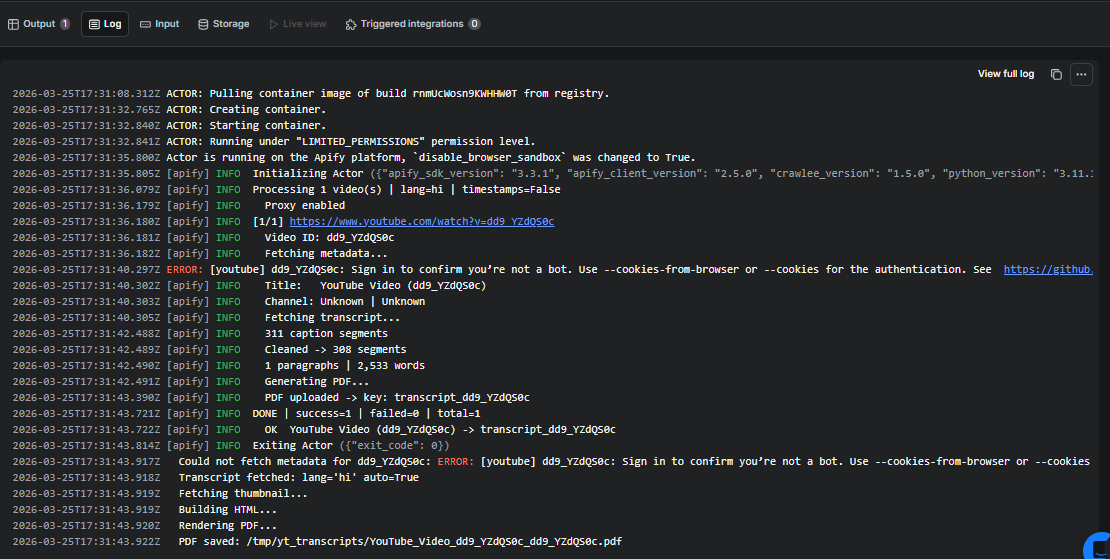Select the 'Fetching thumbnail...' log line

click(160, 494)
